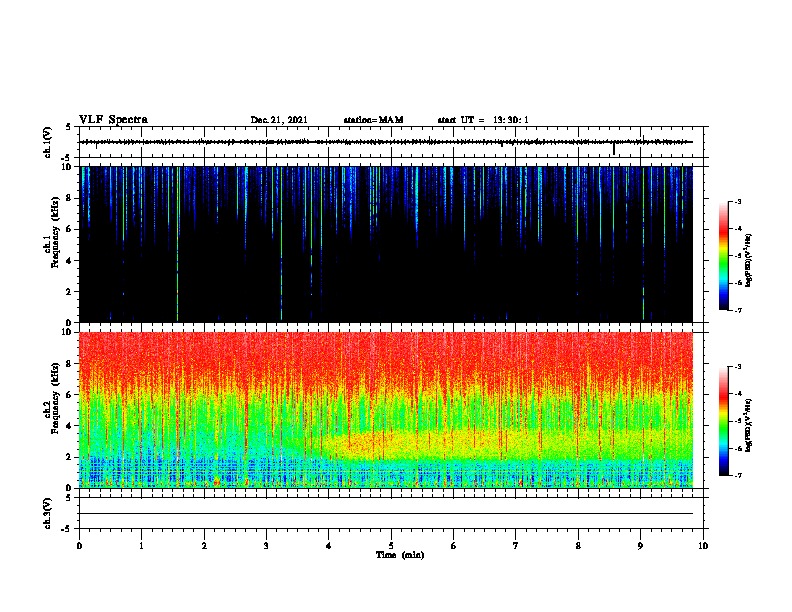Click time axis tick label "9"
This screenshot has height=612, width=792.
pyautogui.click(x=640, y=546)
